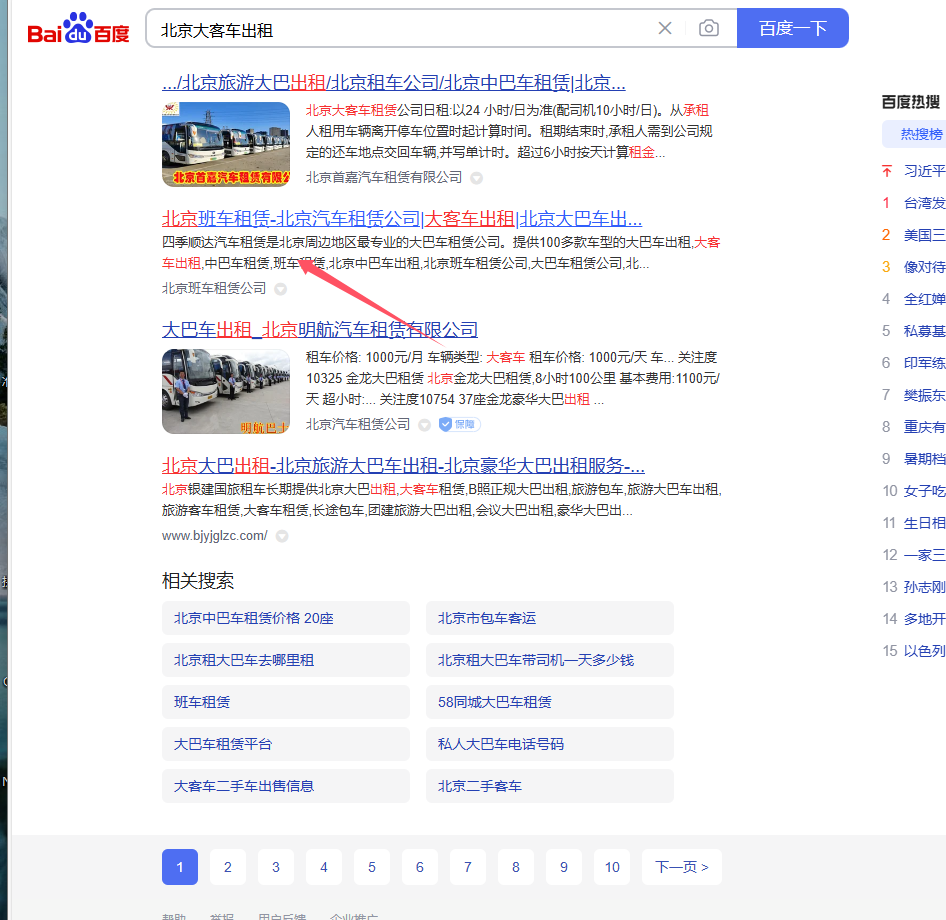
Task: Open the 北京旅游大巴出租 result link
Action: [x=393, y=83]
